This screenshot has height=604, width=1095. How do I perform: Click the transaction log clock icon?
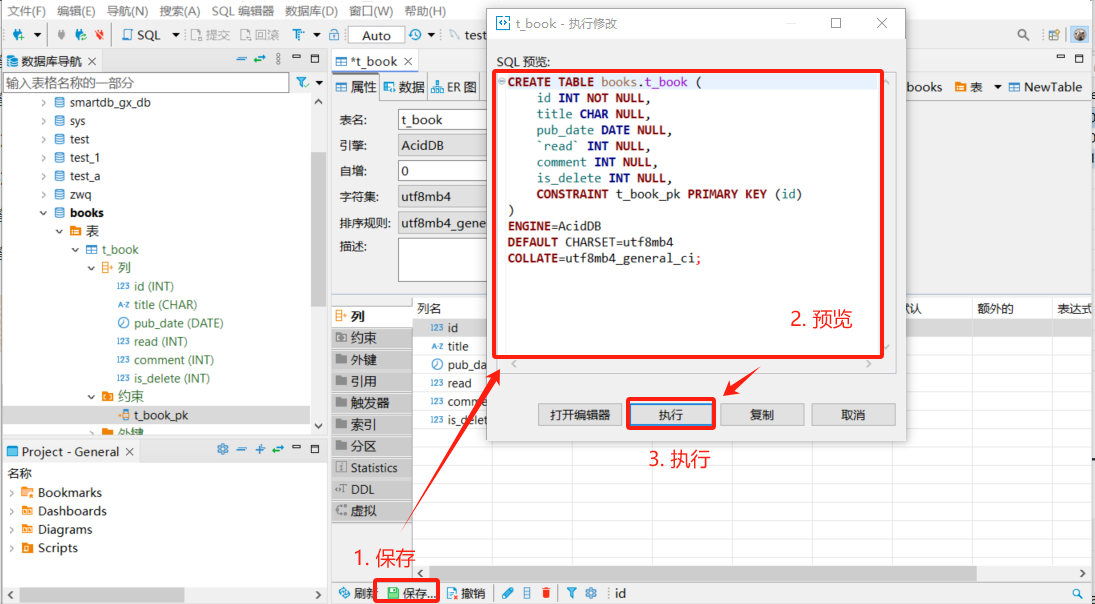(x=415, y=35)
